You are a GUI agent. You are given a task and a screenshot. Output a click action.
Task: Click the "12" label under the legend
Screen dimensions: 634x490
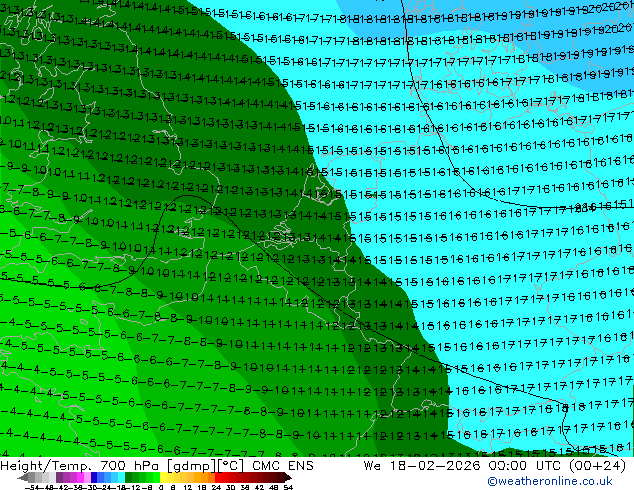click(187, 488)
